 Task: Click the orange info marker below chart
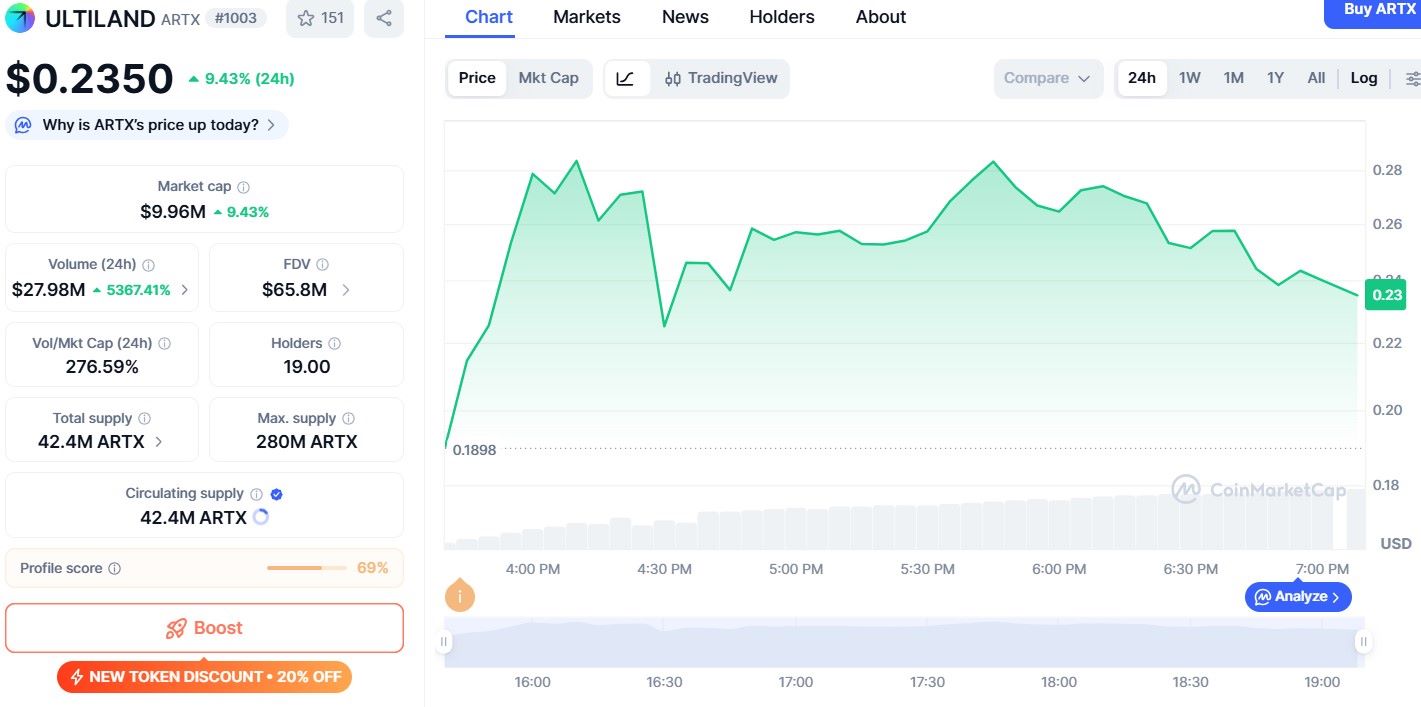point(460,597)
